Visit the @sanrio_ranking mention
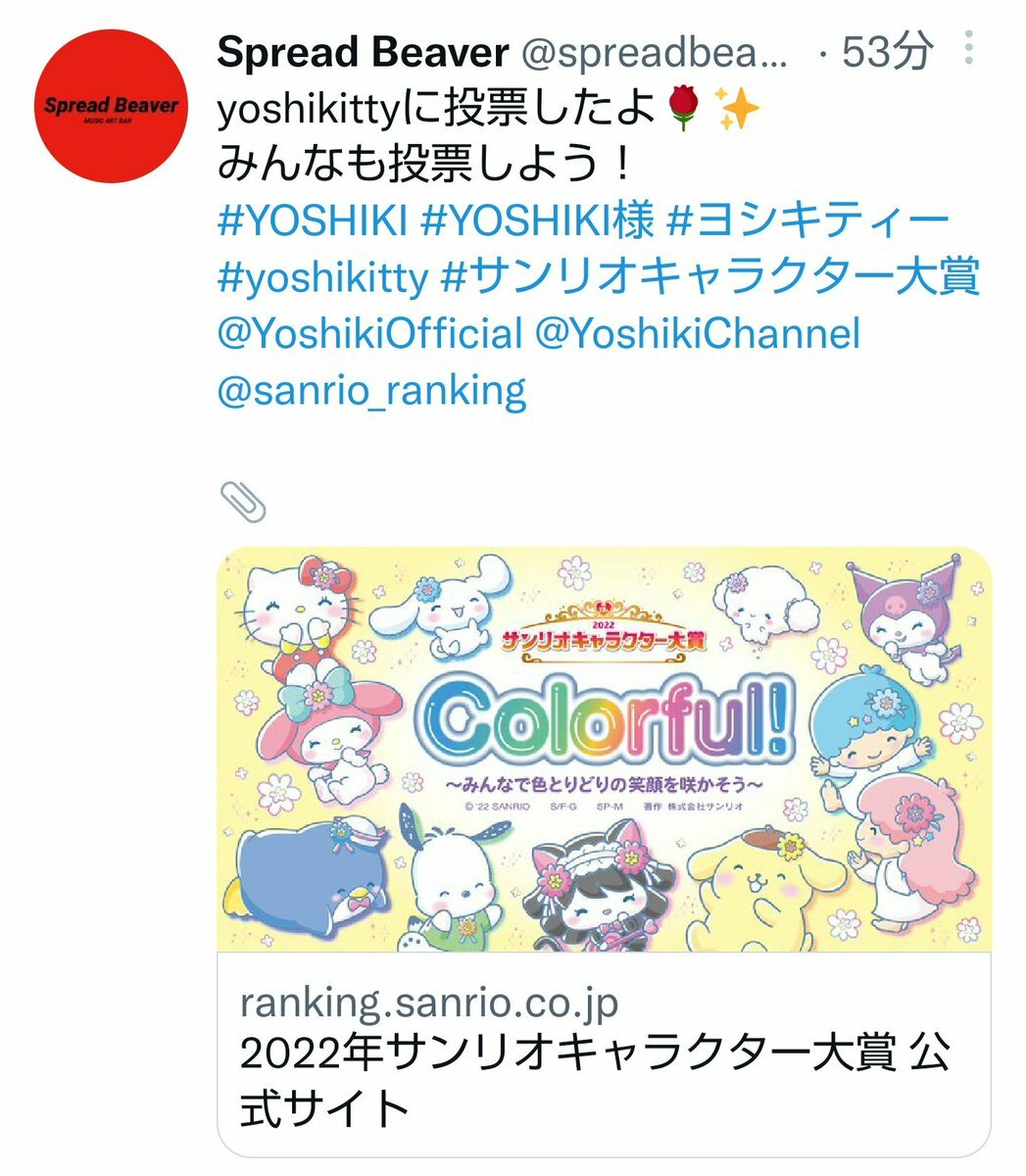 pos(372,391)
